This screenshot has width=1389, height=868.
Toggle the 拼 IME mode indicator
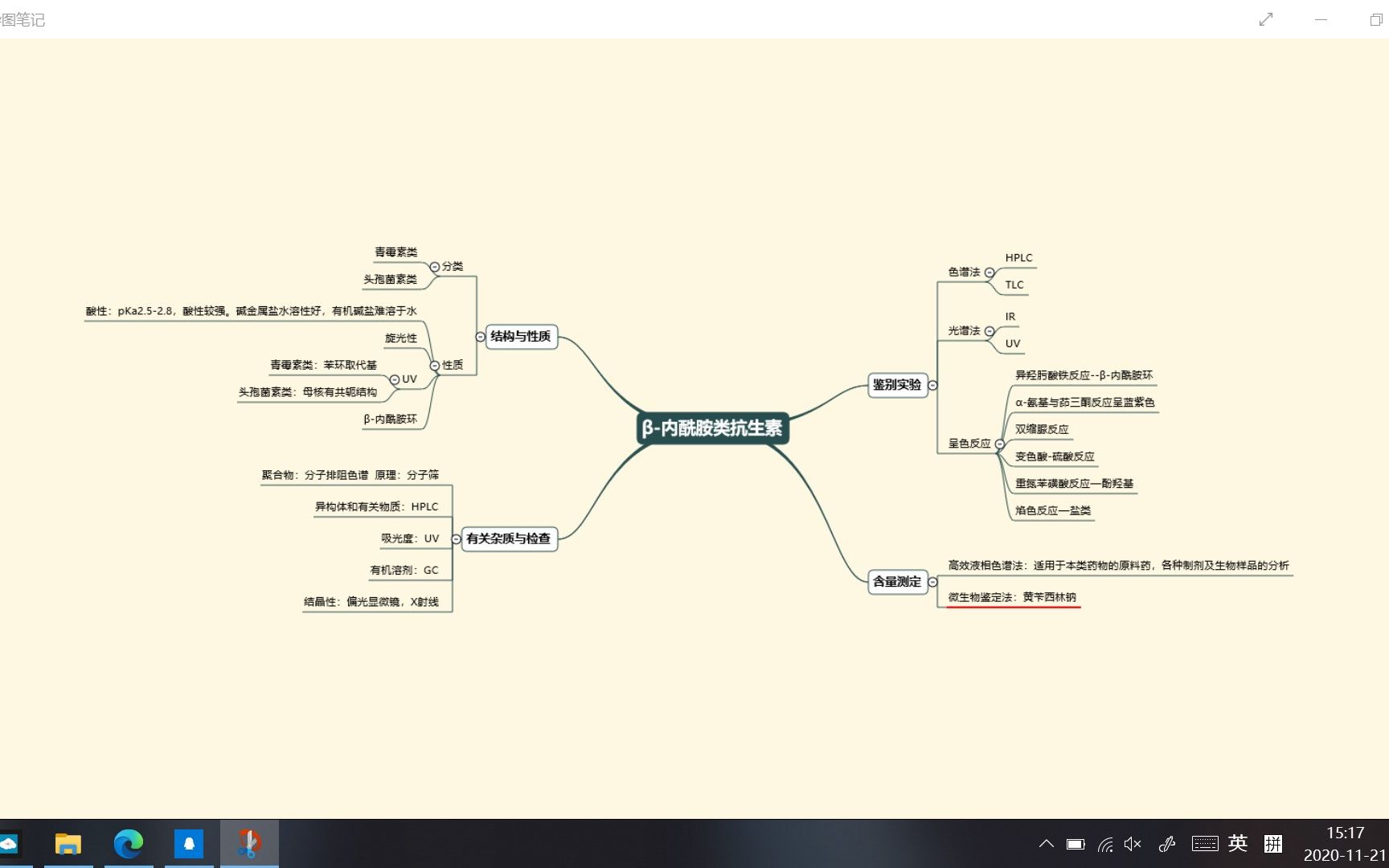click(x=1273, y=843)
